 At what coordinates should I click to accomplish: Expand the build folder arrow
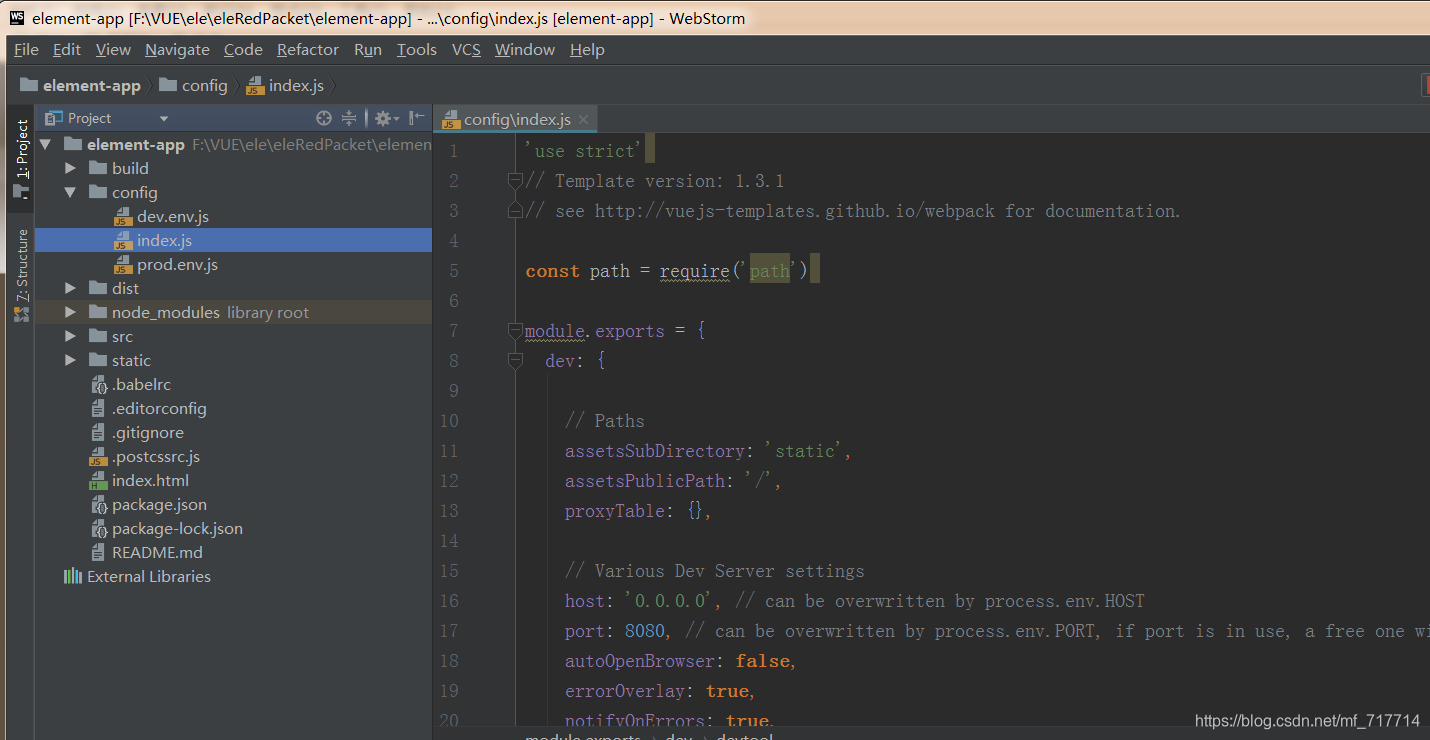tap(70, 168)
